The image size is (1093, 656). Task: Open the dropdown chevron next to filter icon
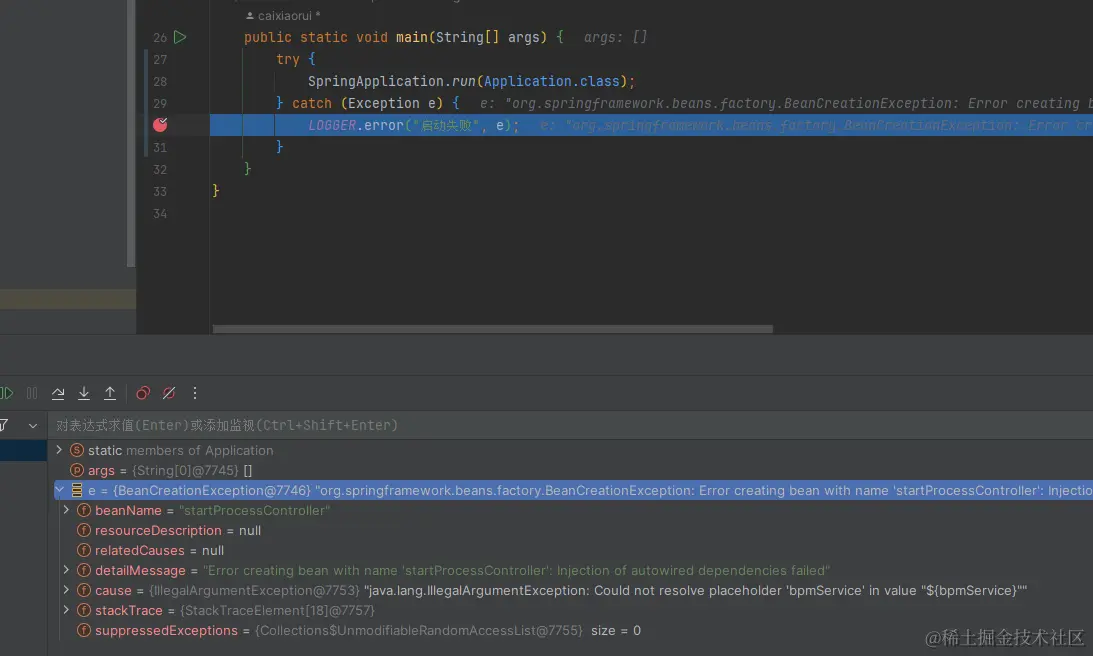[33, 425]
